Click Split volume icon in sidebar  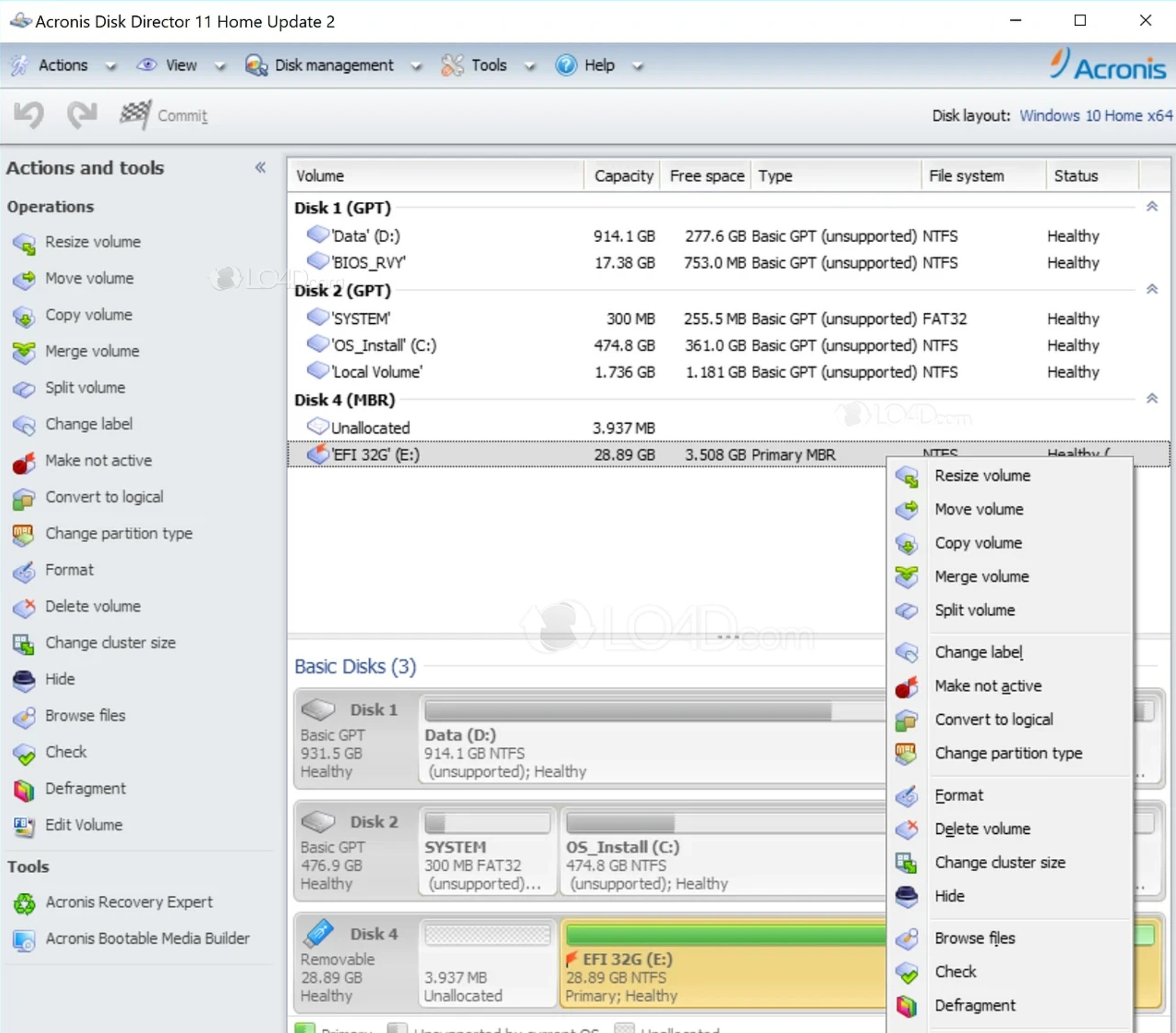click(x=24, y=389)
